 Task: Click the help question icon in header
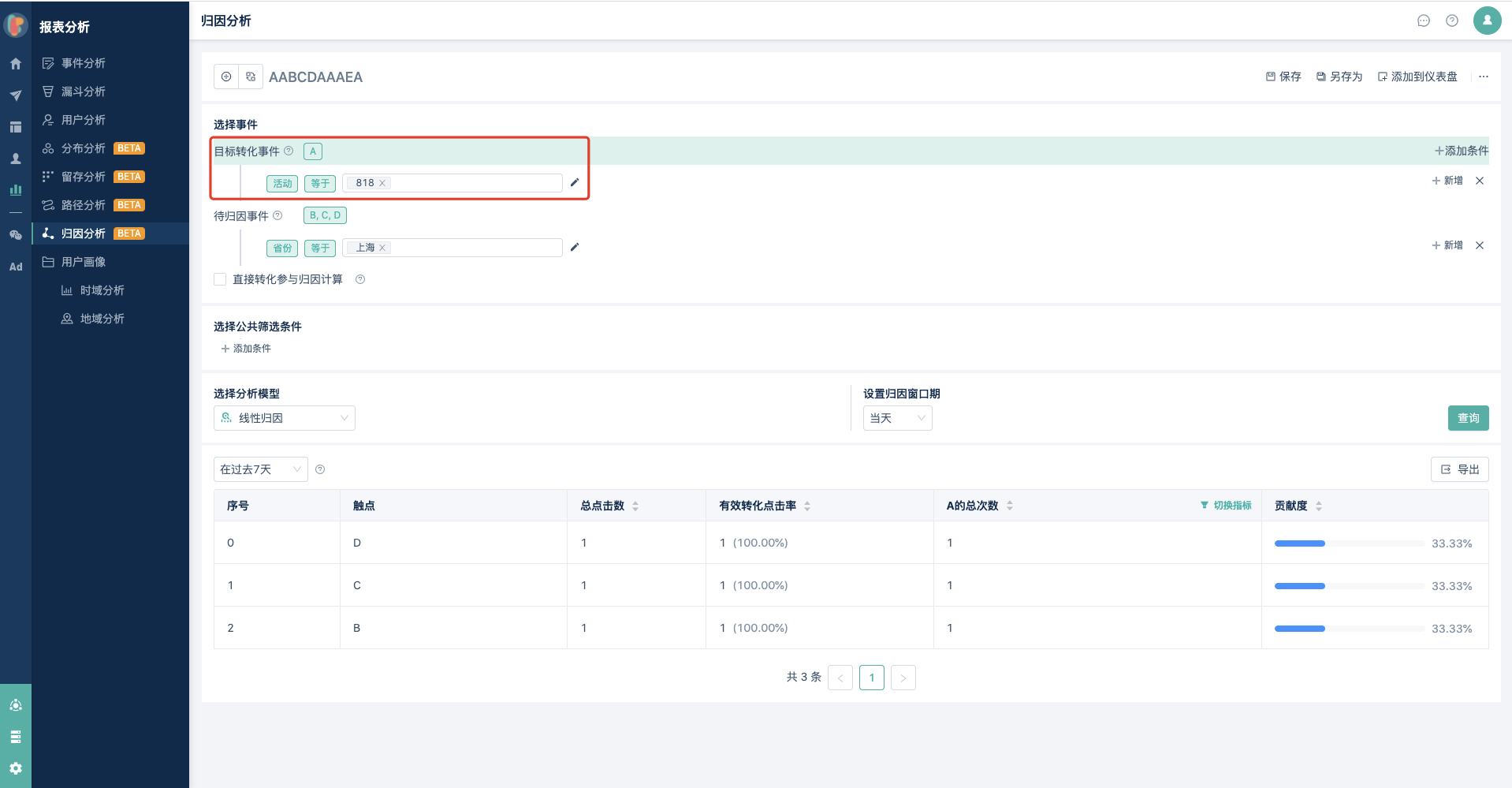[x=1451, y=21]
